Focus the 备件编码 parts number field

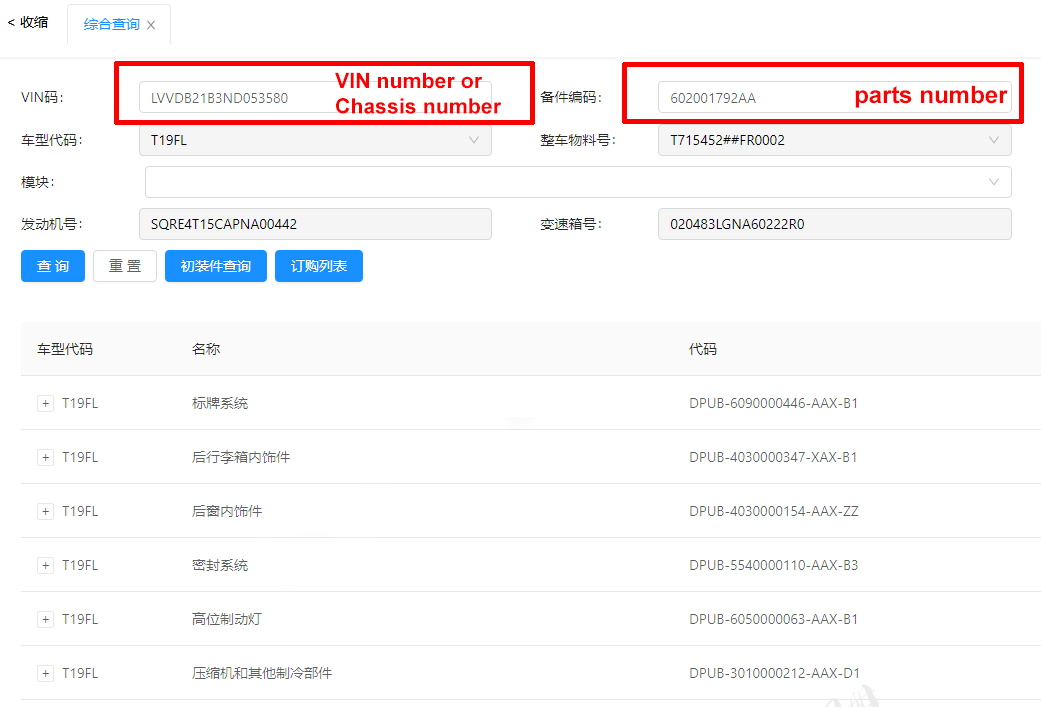(835, 98)
